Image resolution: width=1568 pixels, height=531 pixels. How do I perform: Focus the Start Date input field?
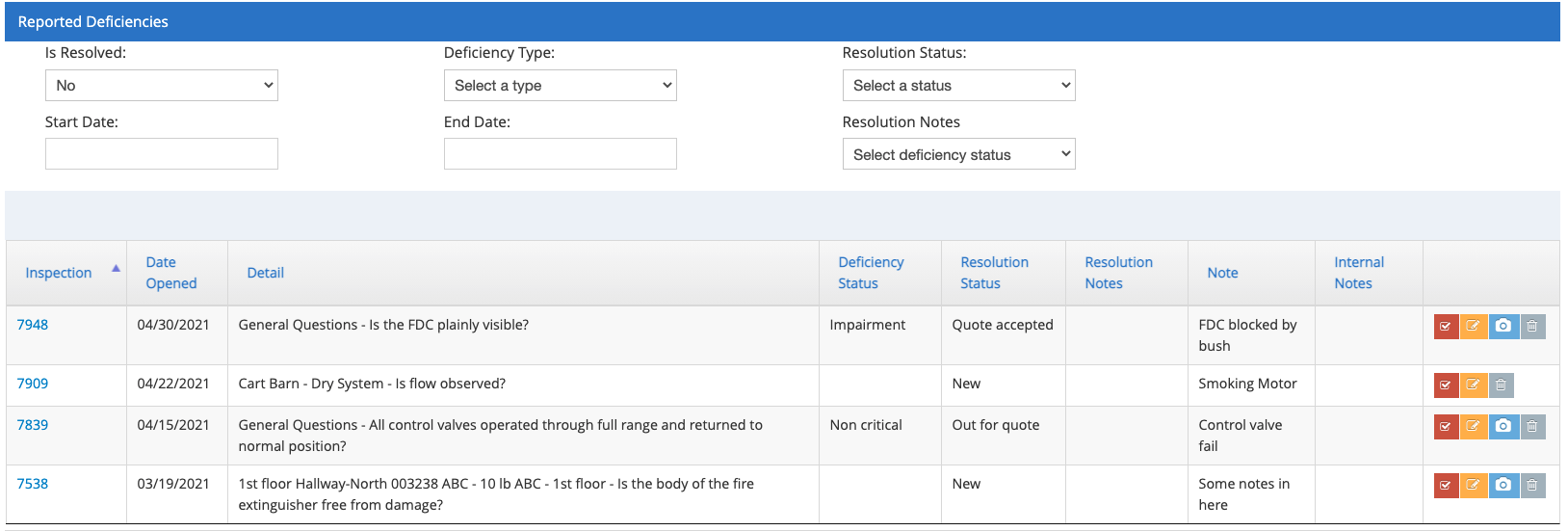(x=162, y=154)
